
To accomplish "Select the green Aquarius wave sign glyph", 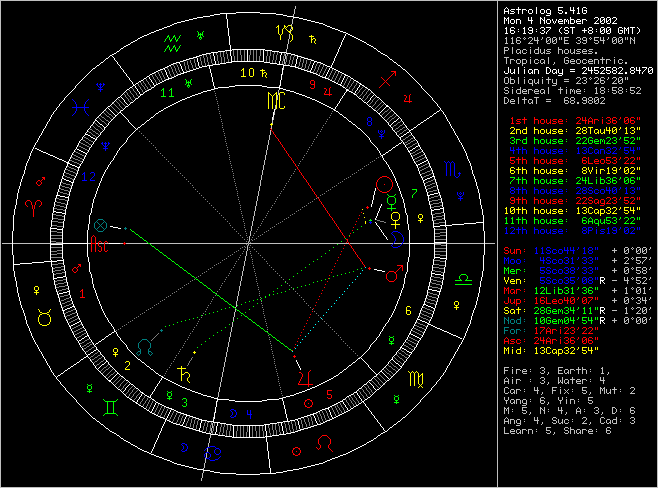I will [x=173, y=44].
